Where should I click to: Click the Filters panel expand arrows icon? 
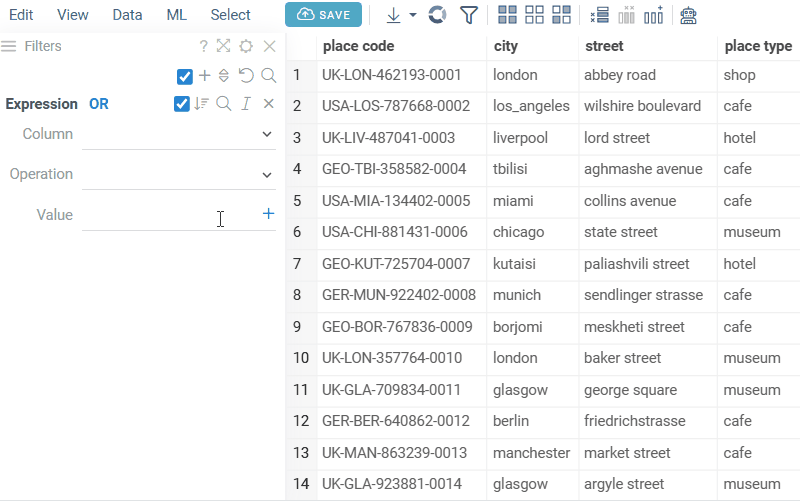(223, 46)
